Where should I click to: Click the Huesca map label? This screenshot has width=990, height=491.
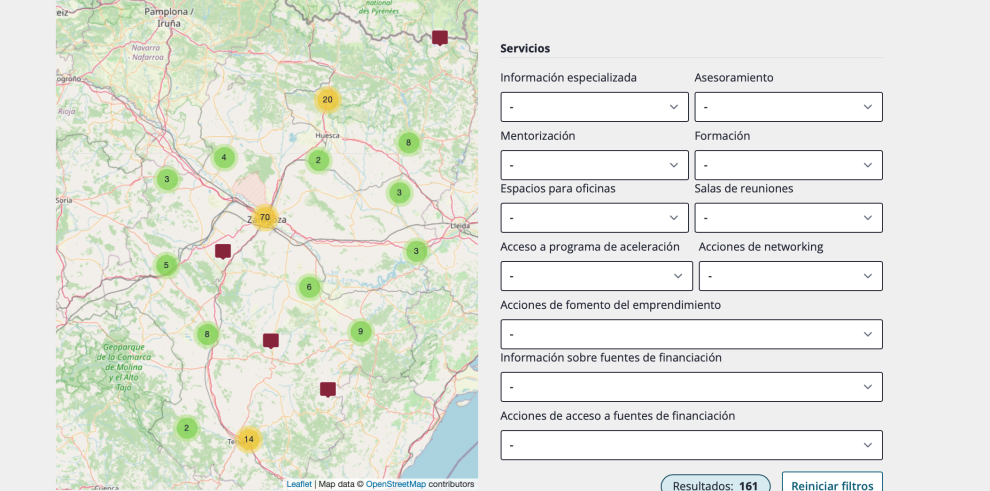pos(327,136)
